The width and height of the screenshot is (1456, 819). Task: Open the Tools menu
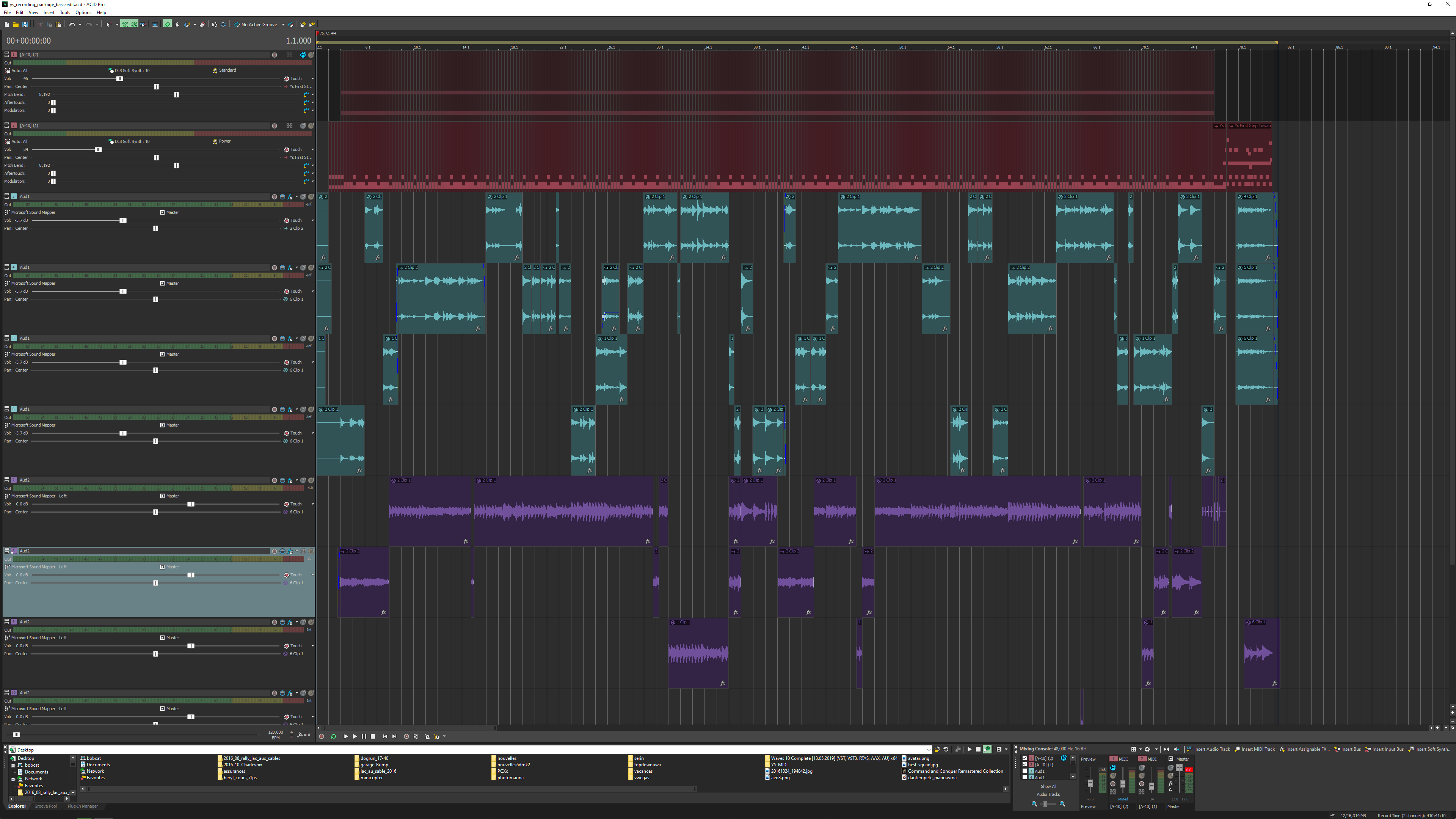(65, 13)
